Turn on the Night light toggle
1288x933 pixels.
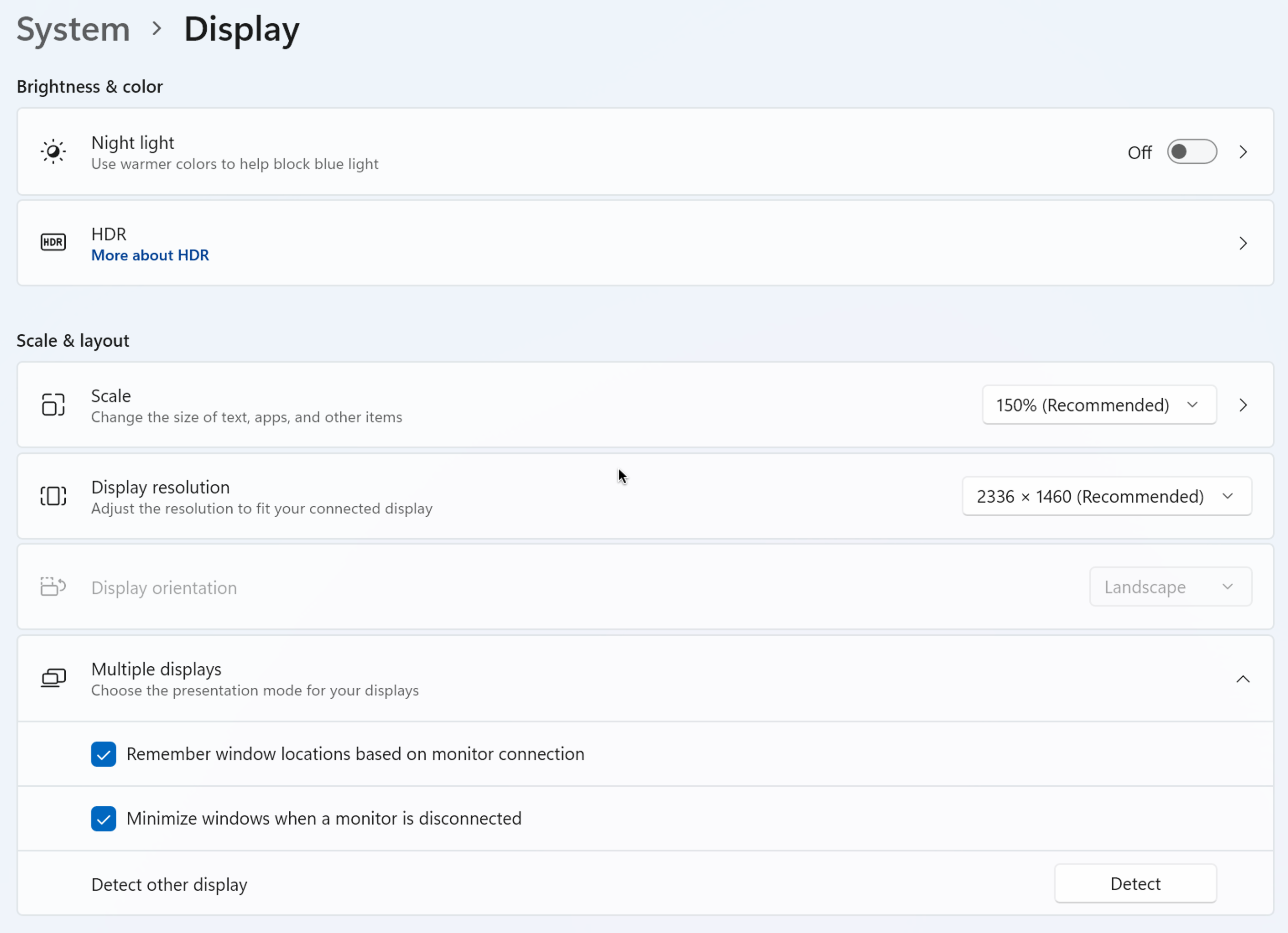(x=1191, y=152)
